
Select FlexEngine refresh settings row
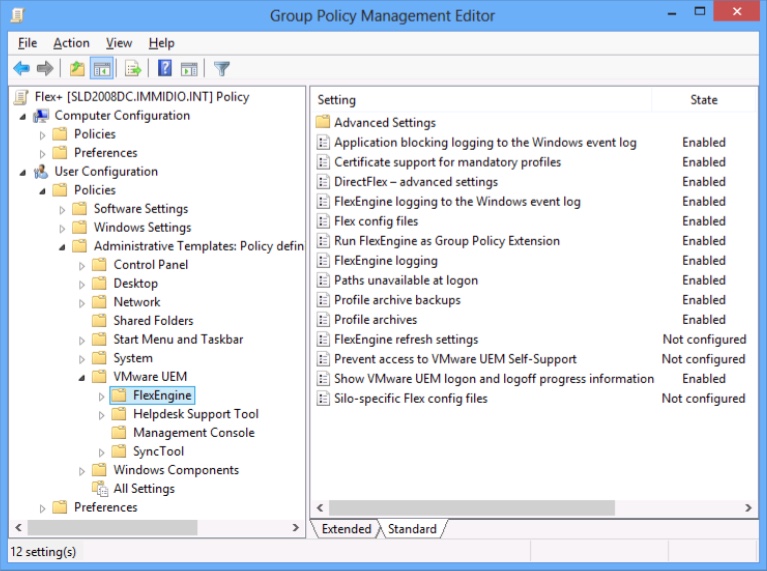(x=406, y=339)
